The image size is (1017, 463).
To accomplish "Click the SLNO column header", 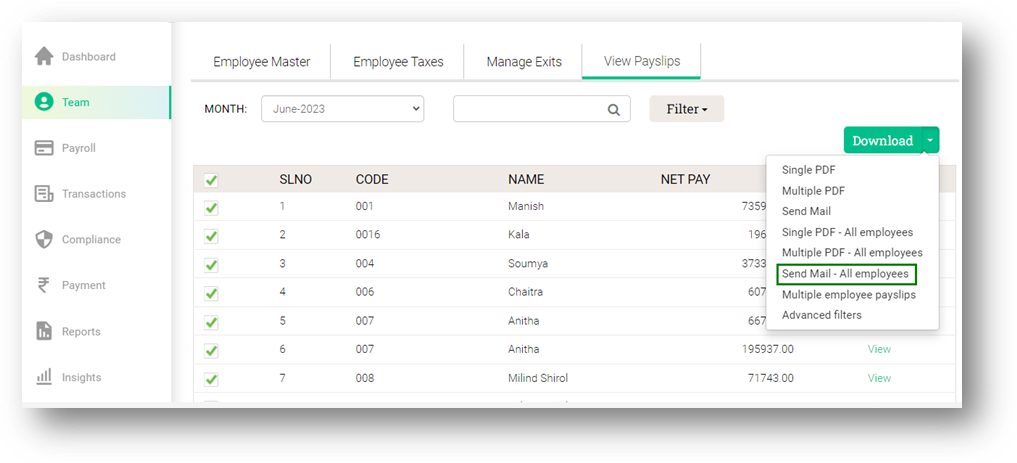I will click(x=296, y=180).
